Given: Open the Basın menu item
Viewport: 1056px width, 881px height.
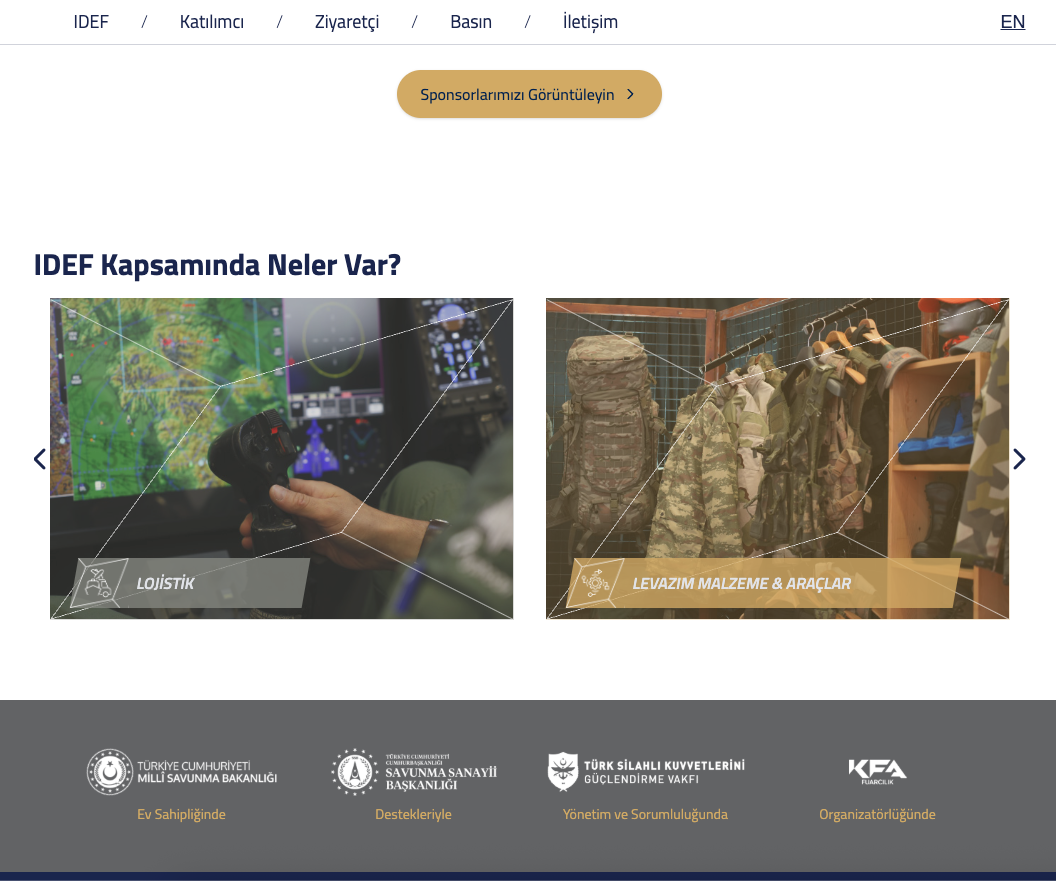Looking at the screenshot, I should pos(471,22).
